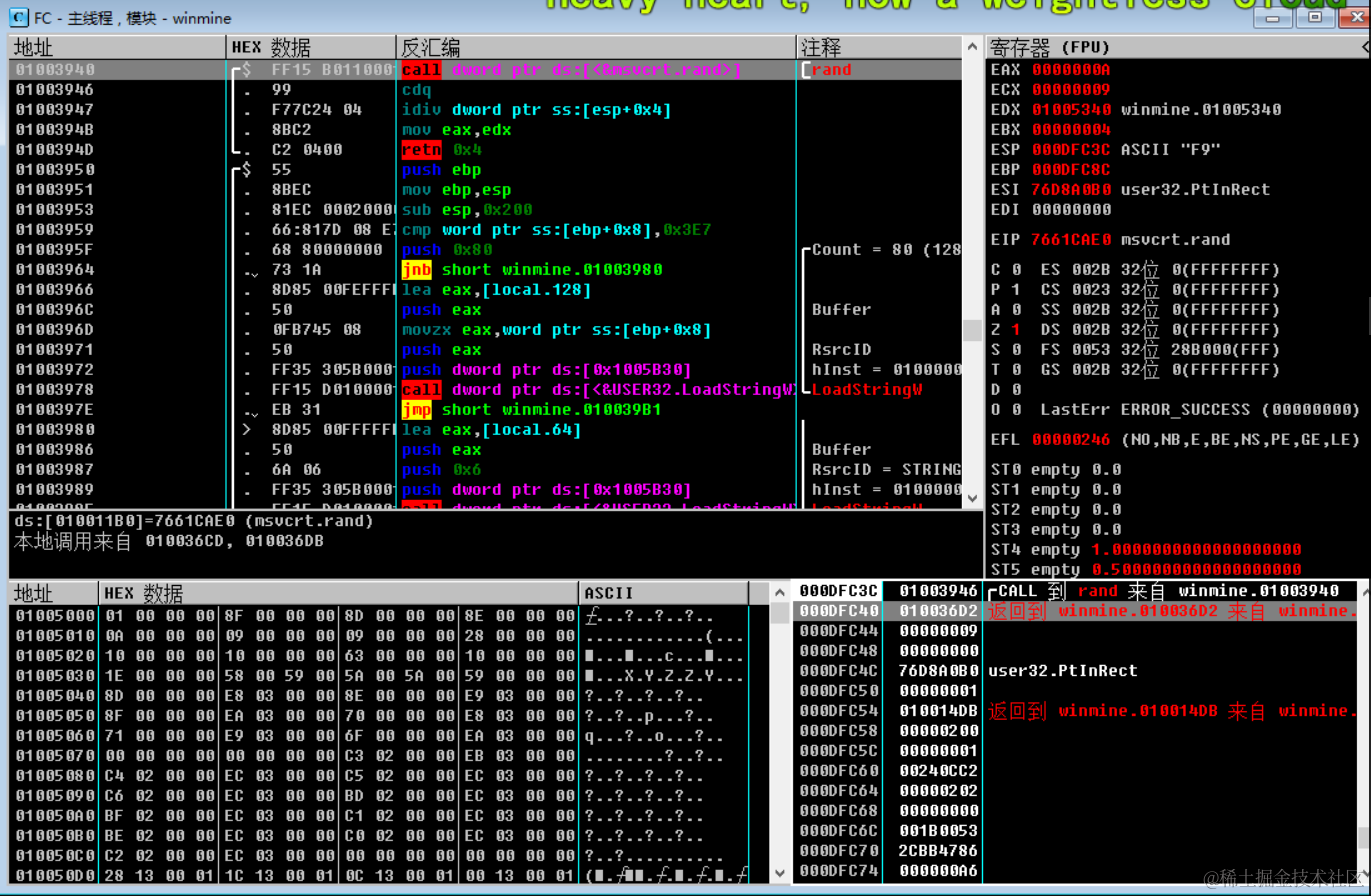Select stack entry 000DFC70 with value 2CBB4786
This screenshot has width=1371, height=896.
(x=1076, y=851)
